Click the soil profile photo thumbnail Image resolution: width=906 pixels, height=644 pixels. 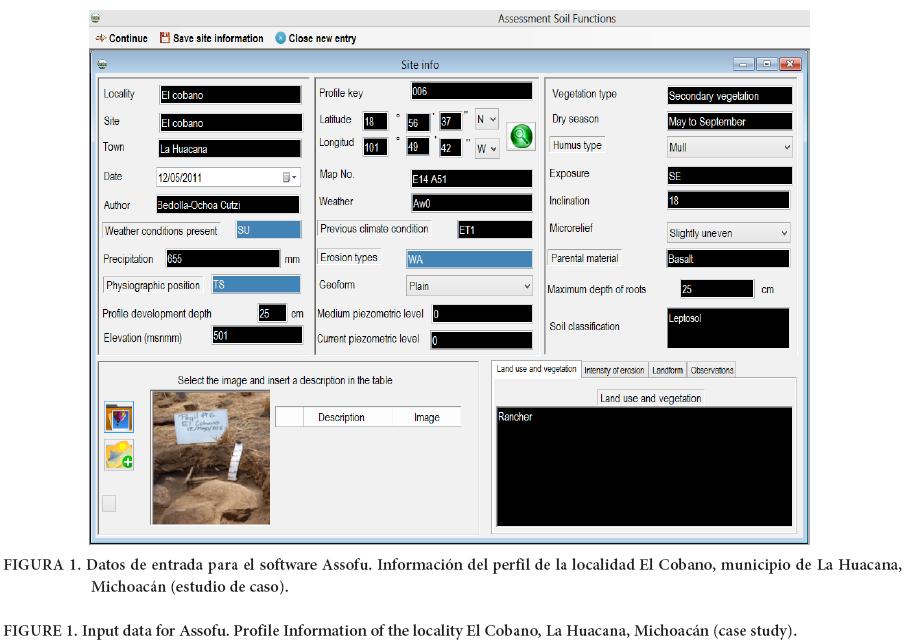211,457
